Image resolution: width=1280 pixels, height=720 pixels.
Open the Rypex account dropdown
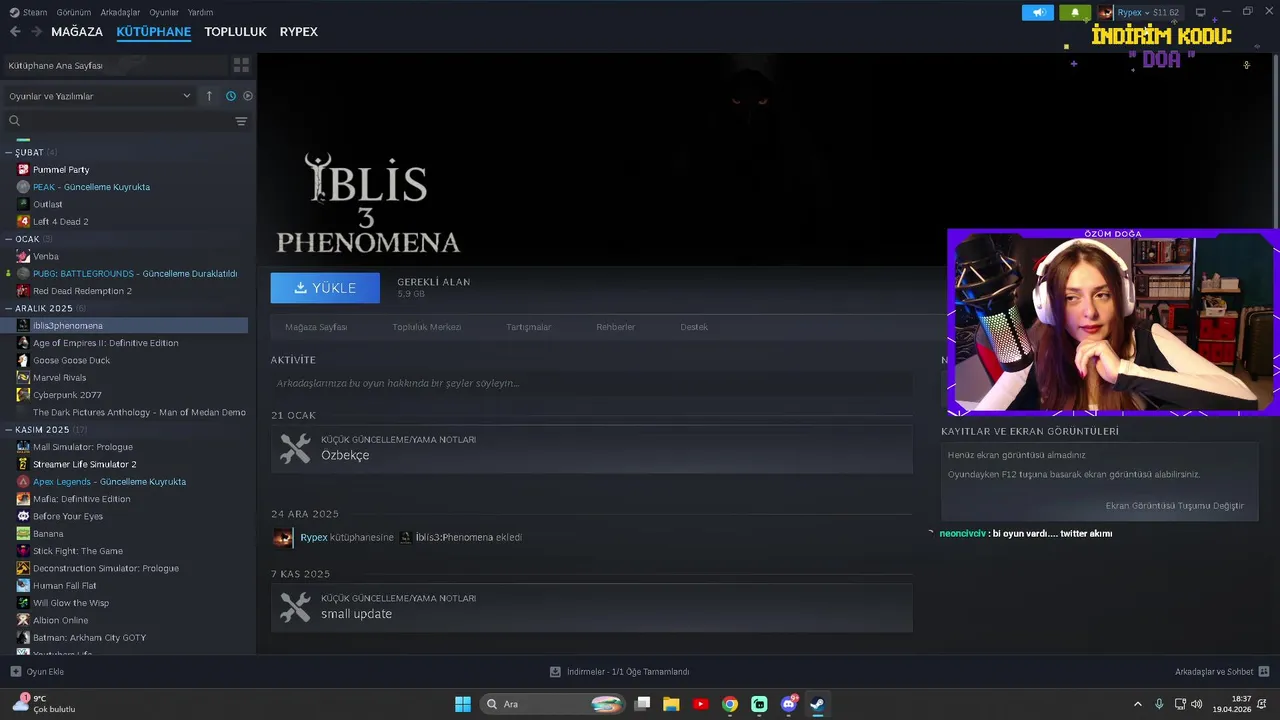pos(1140,12)
